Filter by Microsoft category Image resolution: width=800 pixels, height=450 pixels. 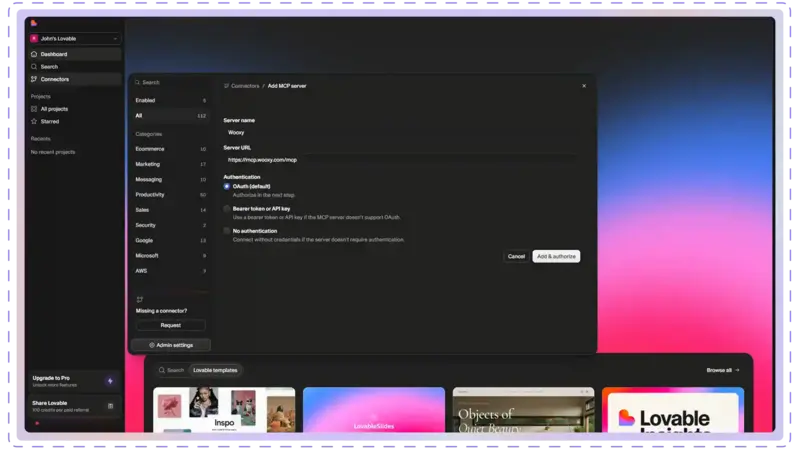point(170,256)
